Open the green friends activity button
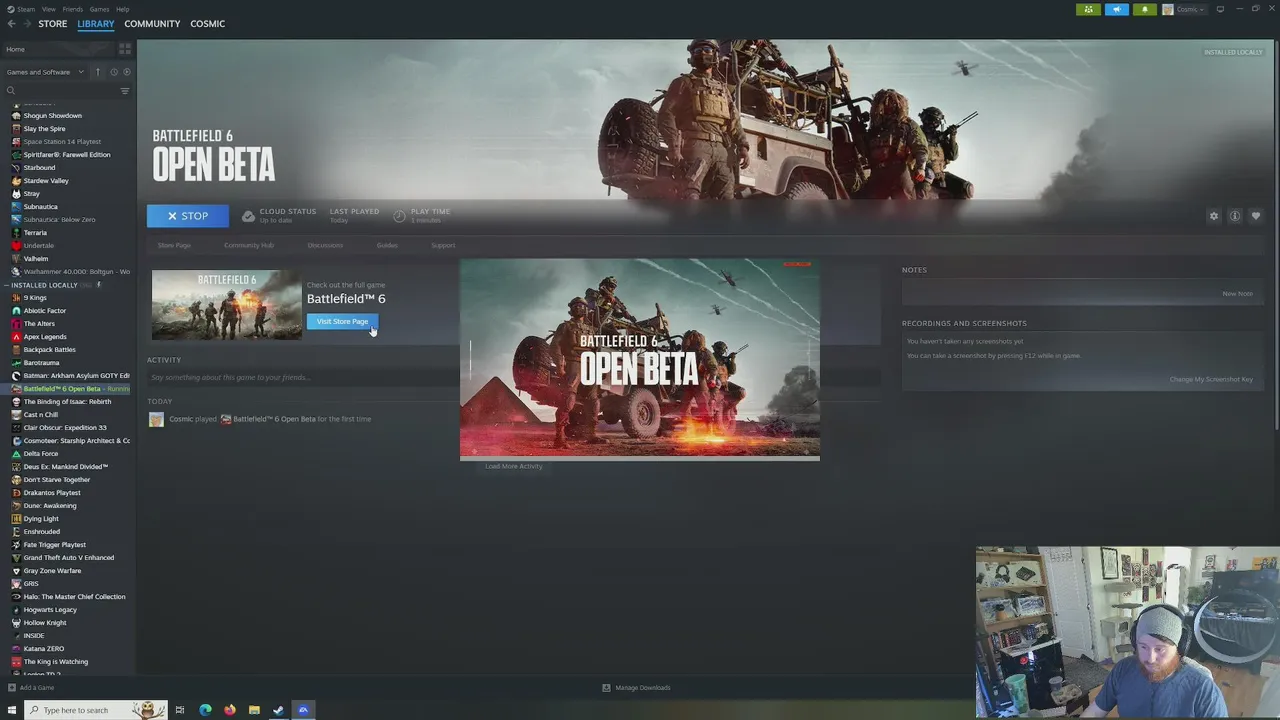 tap(1089, 9)
